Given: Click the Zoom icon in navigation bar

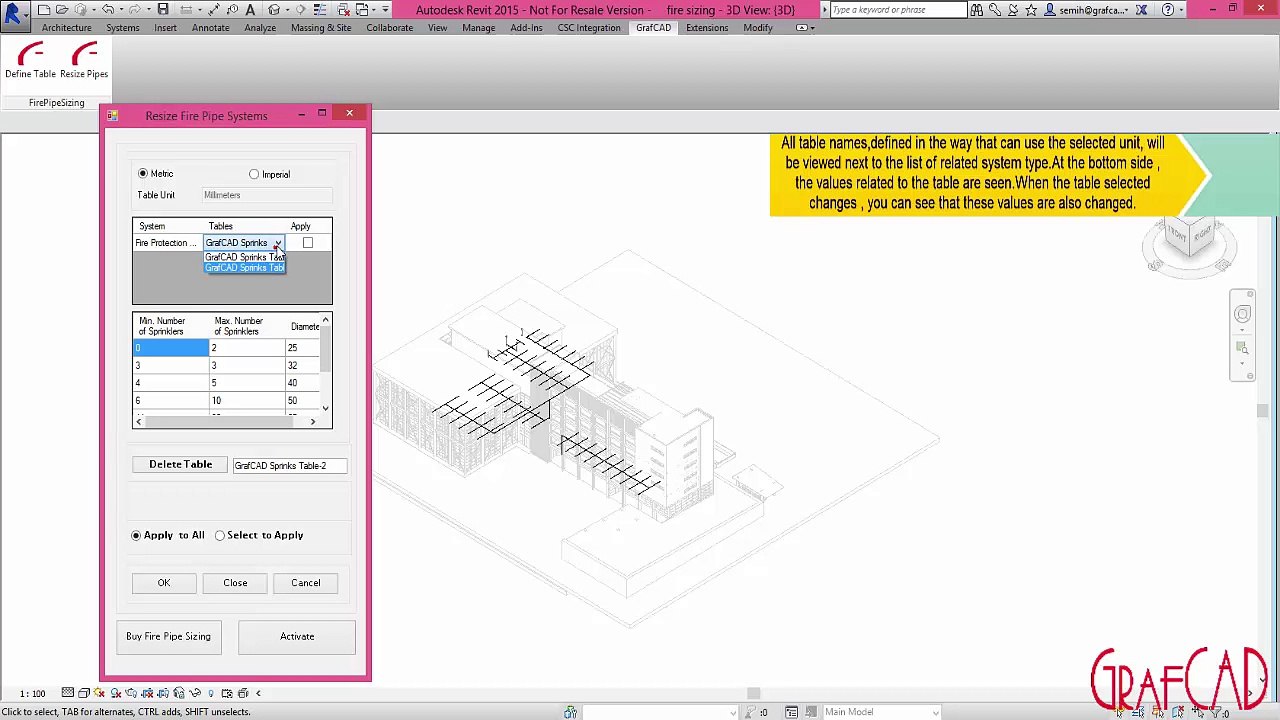Looking at the screenshot, I should pyautogui.click(x=1243, y=348).
